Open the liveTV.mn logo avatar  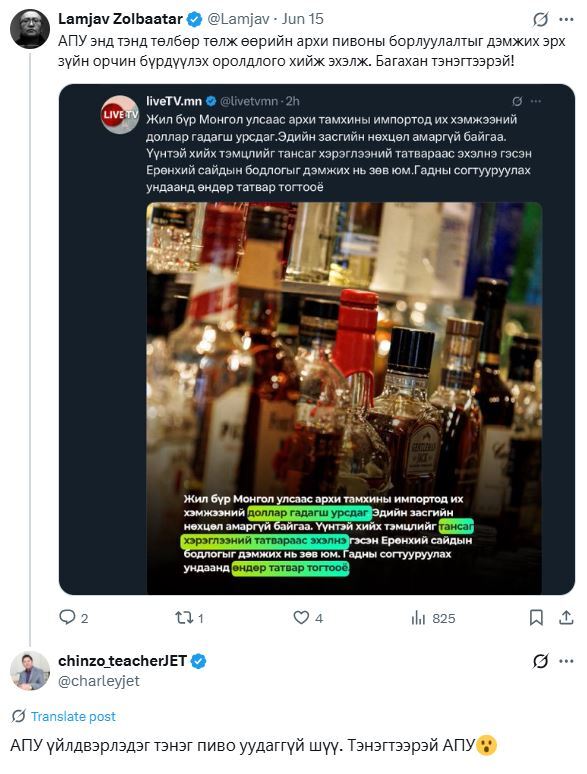point(120,115)
